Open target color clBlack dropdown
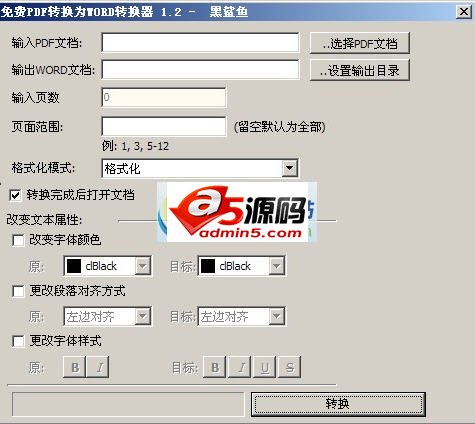The image size is (475, 424). (276, 266)
